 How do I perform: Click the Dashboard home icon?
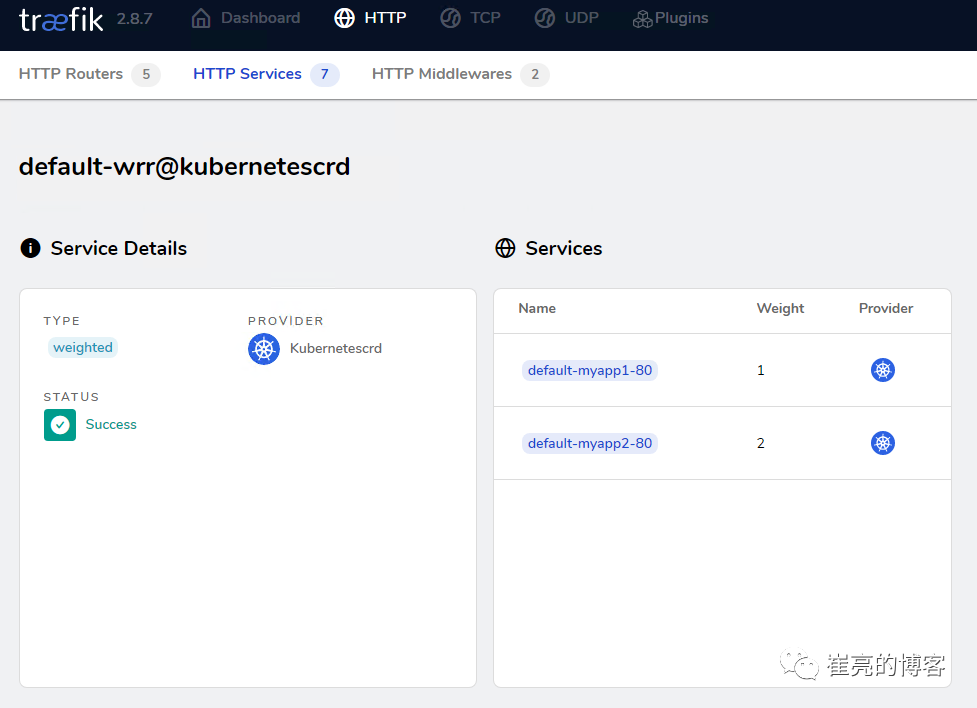(x=201, y=18)
